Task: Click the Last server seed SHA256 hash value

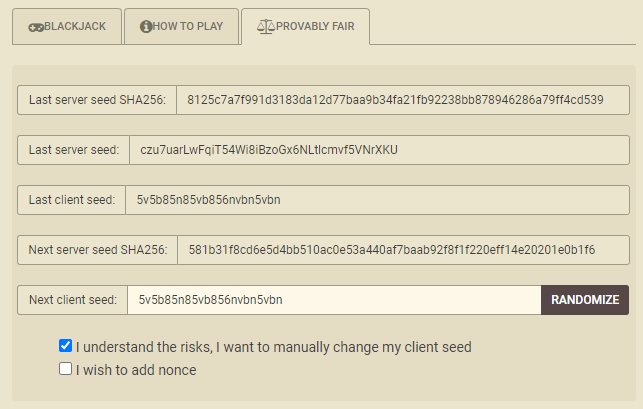Action: coord(402,100)
